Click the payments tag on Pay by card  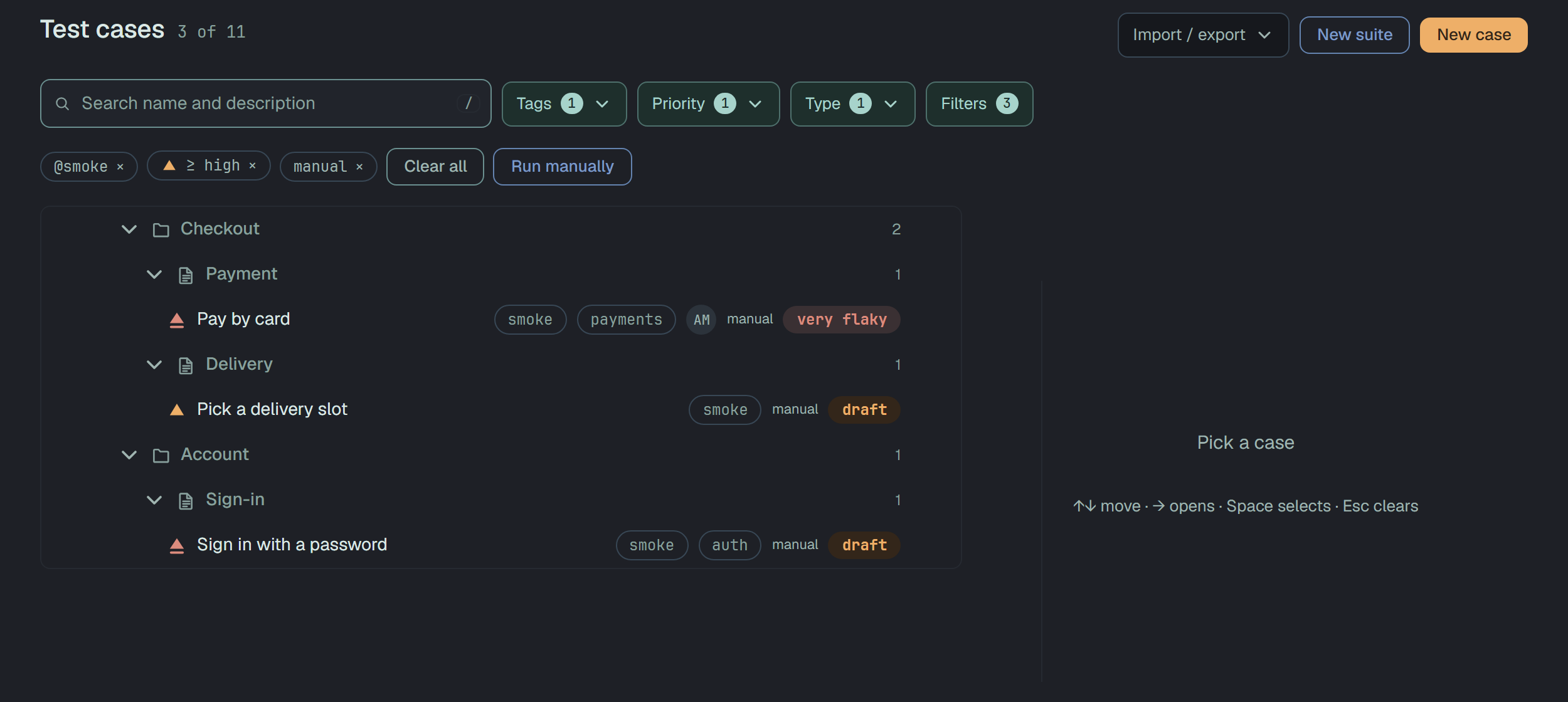coord(626,320)
